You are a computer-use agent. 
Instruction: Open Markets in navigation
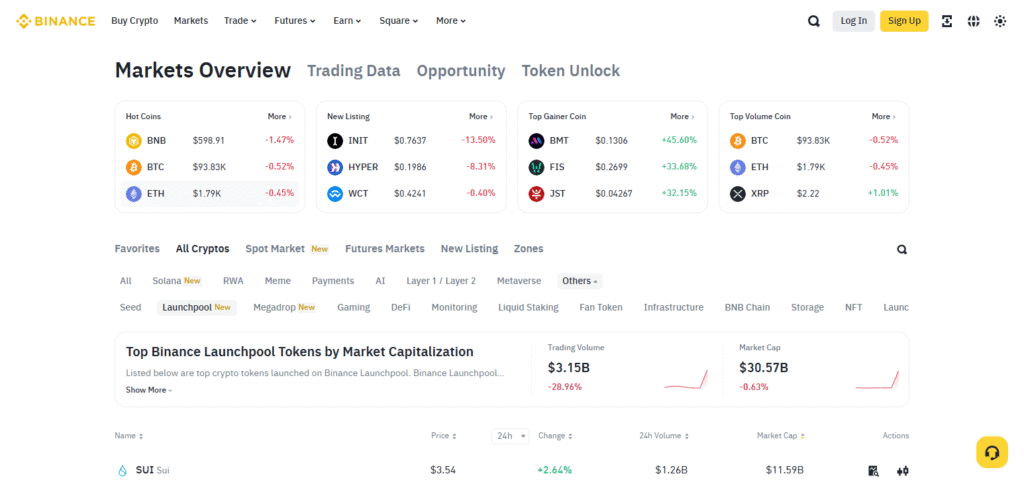tap(191, 21)
